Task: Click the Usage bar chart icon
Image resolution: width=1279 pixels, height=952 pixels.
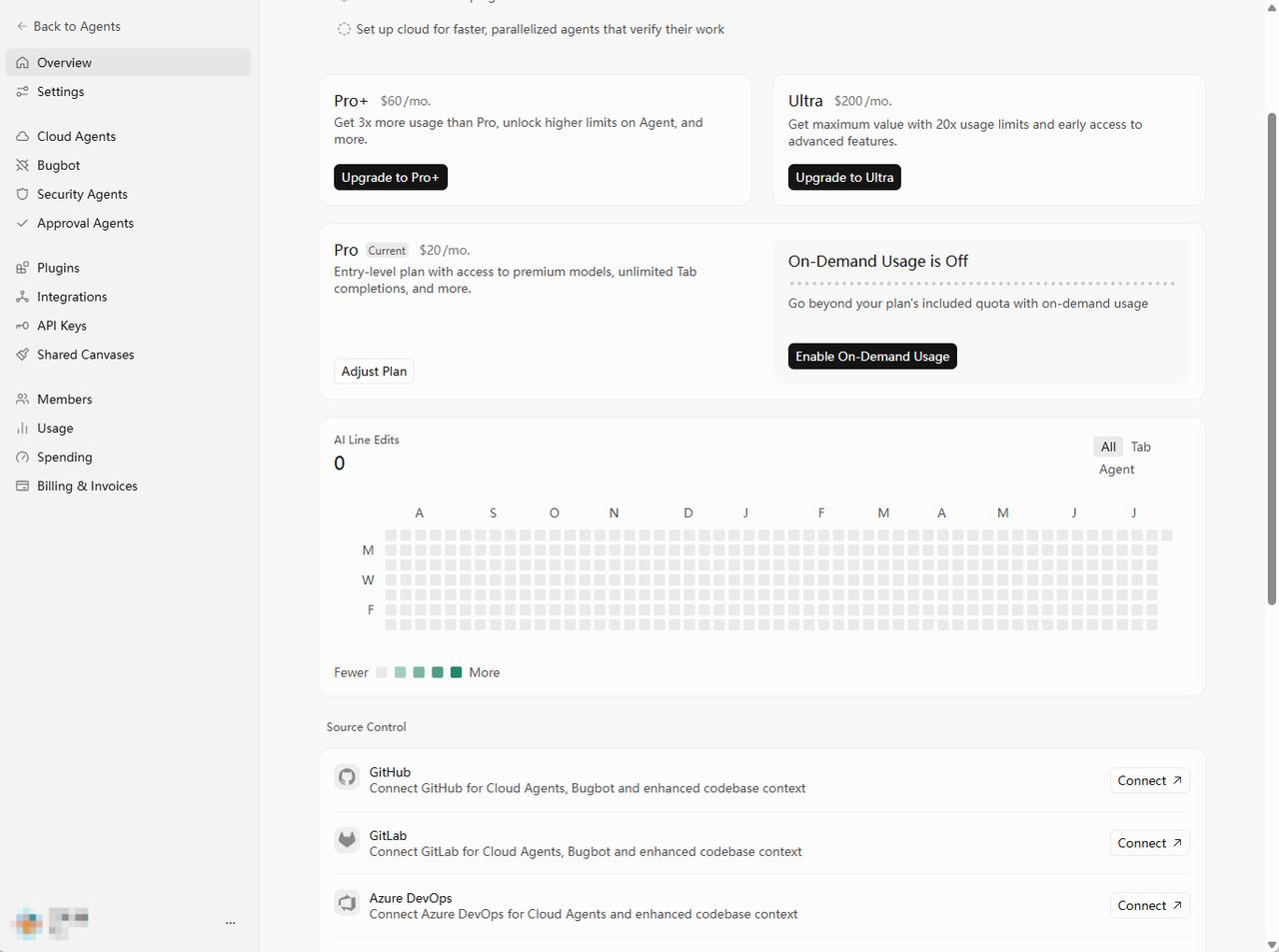Action: (22, 428)
